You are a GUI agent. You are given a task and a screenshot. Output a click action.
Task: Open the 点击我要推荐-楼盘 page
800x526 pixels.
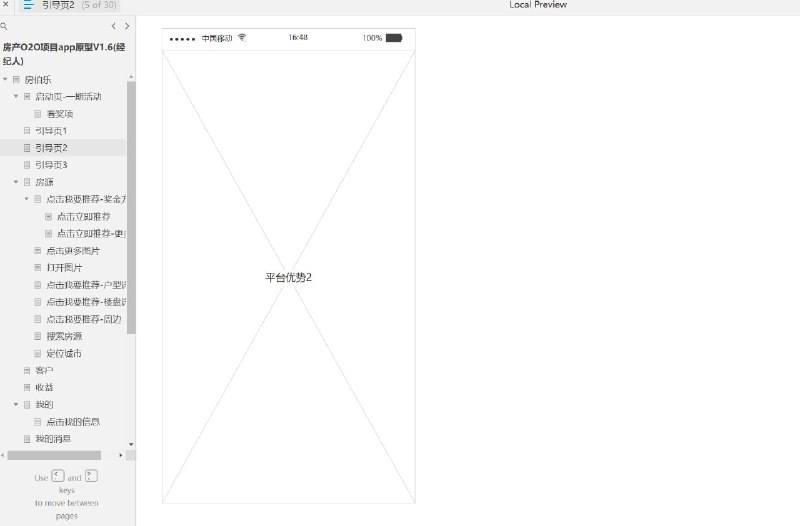point(86,302)
